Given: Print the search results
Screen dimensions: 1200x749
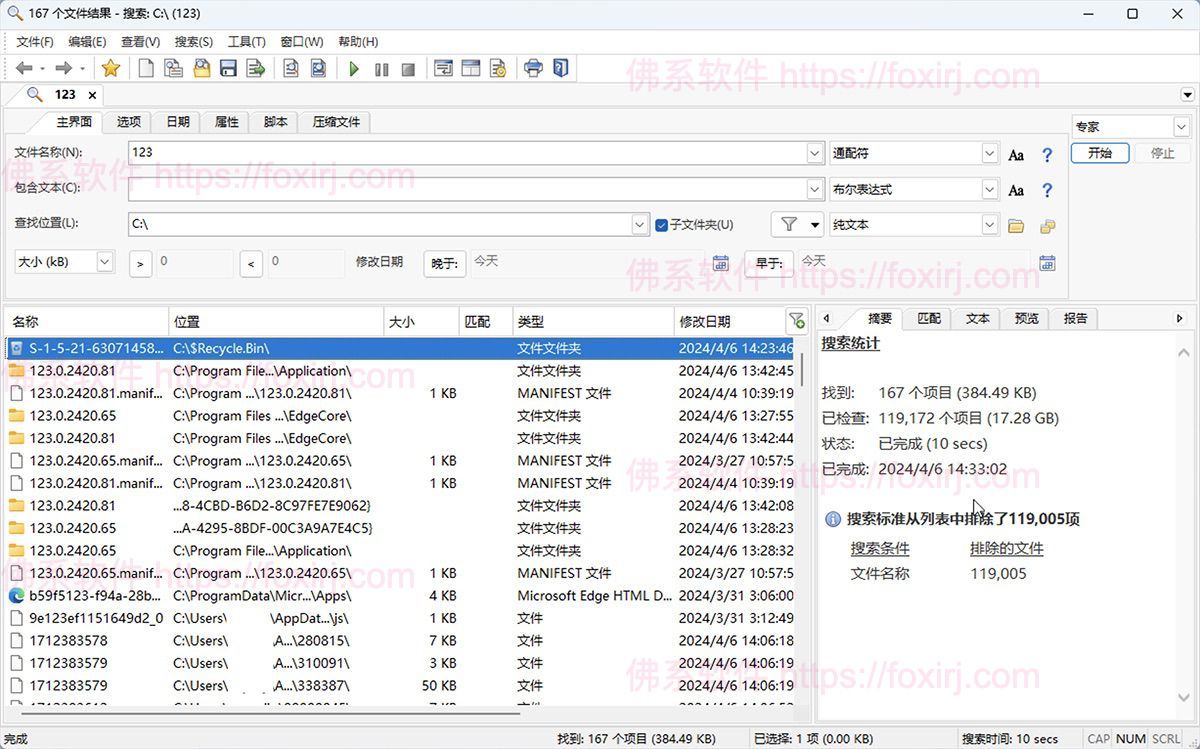Looking at the screenshot, I should coord(533,68).
